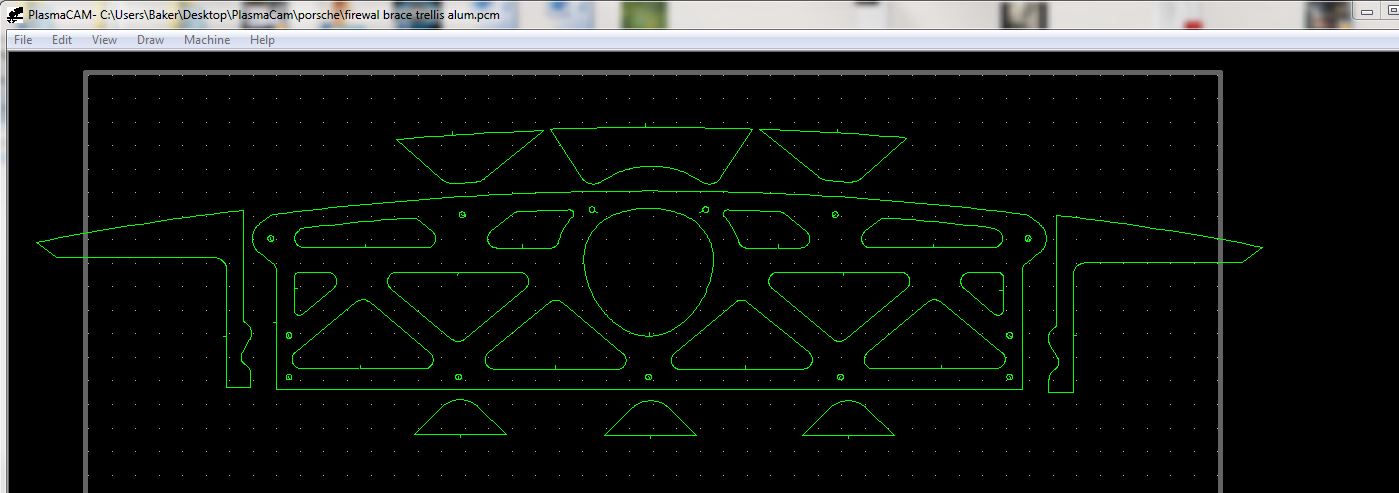Select the left L-shaped bracket outline
Screen dimensions: 1399x493
243,240
